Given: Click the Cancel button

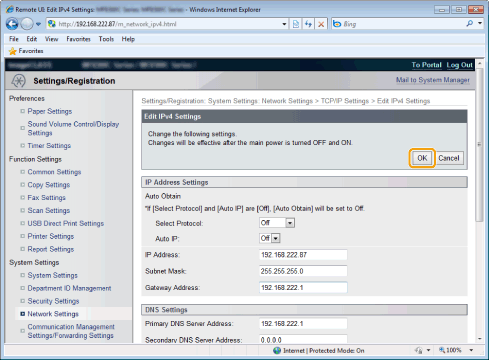Looking at the screenshot, I should (x=449, y=158).
